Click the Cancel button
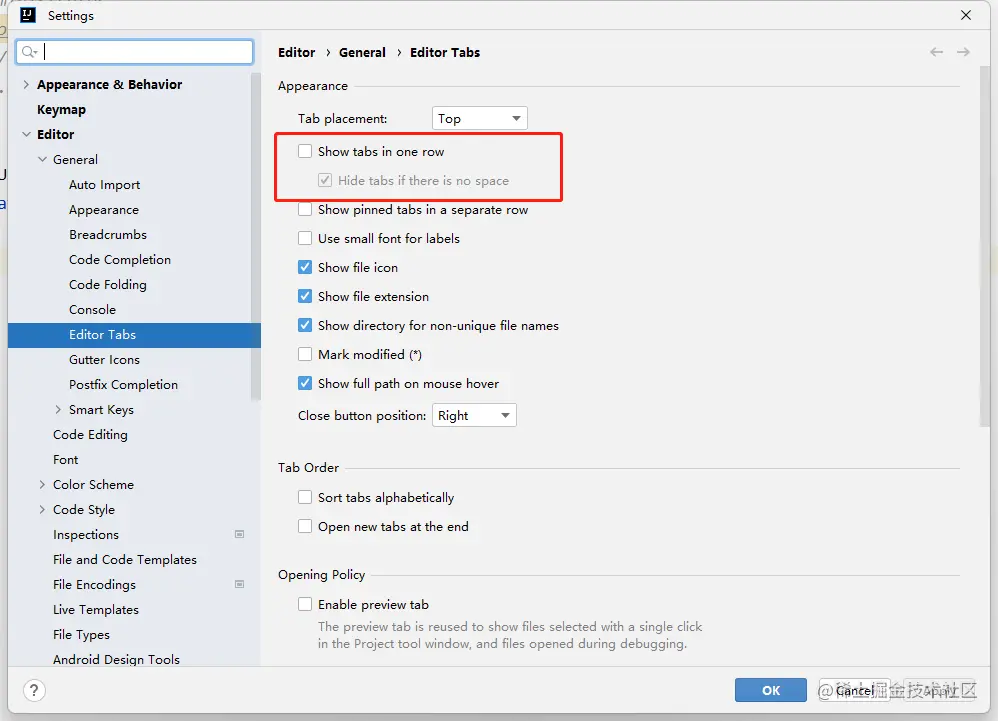 [x=854, y=690]
